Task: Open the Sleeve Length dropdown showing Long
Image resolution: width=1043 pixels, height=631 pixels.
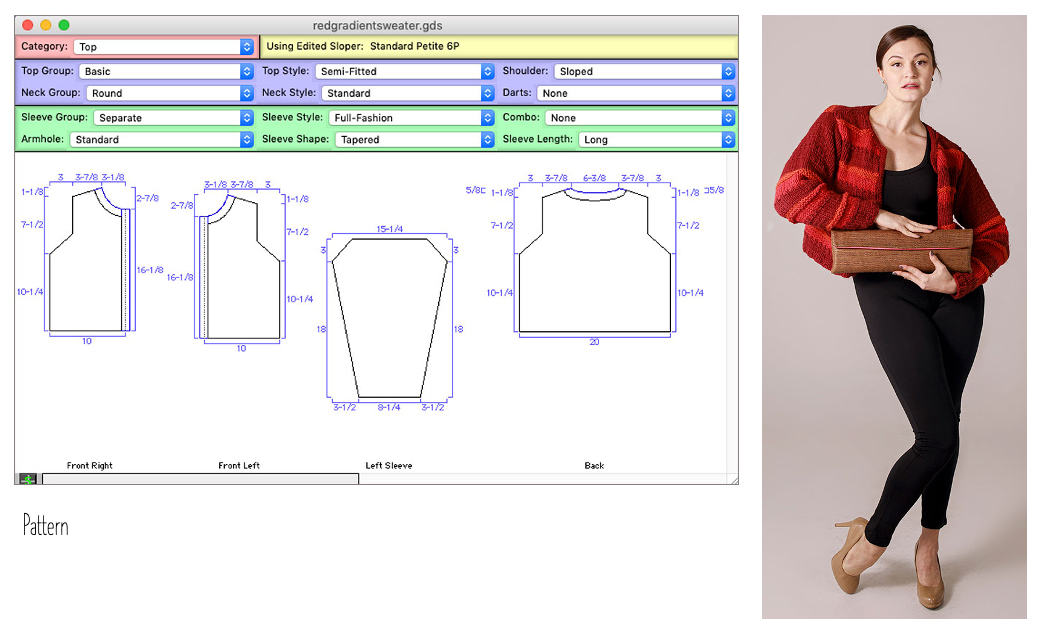Action: 657,140
